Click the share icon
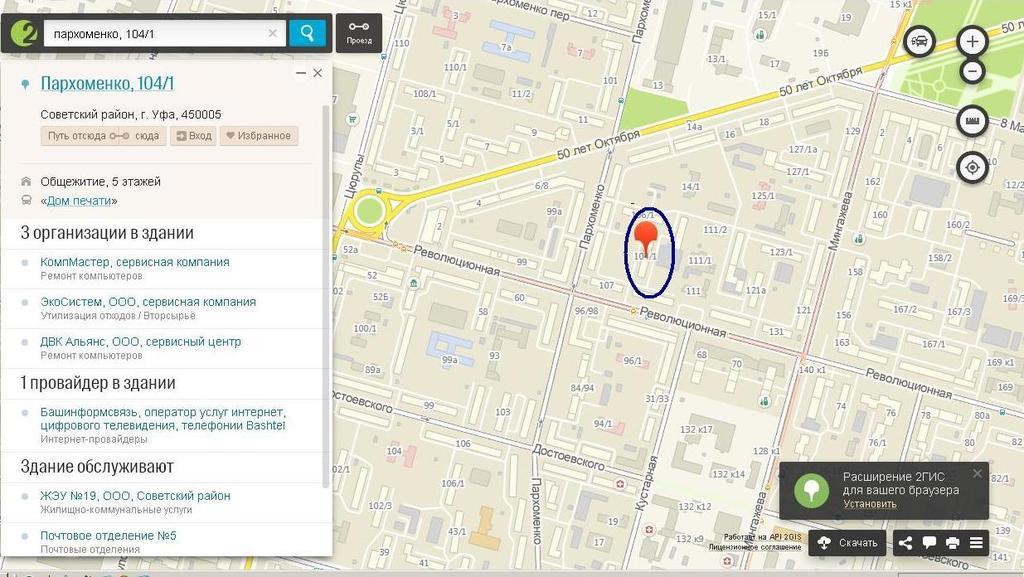 905,543
